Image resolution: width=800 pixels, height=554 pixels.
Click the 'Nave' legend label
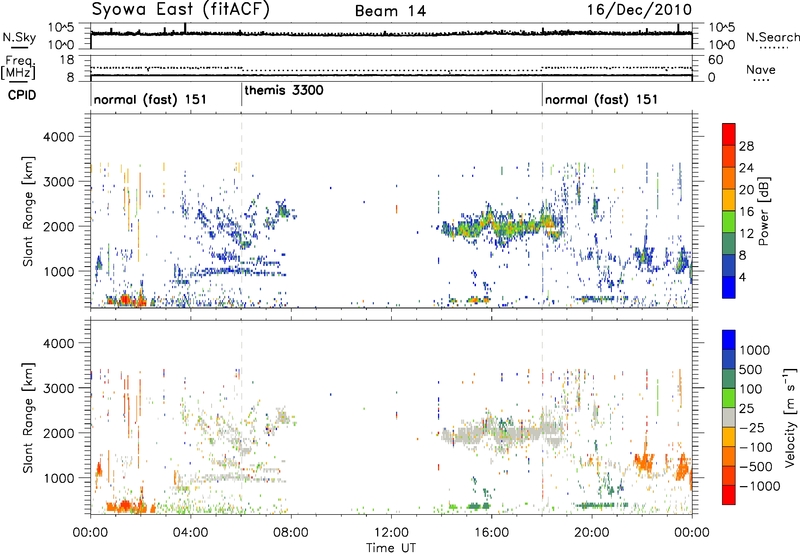click(x=760, y=69)
